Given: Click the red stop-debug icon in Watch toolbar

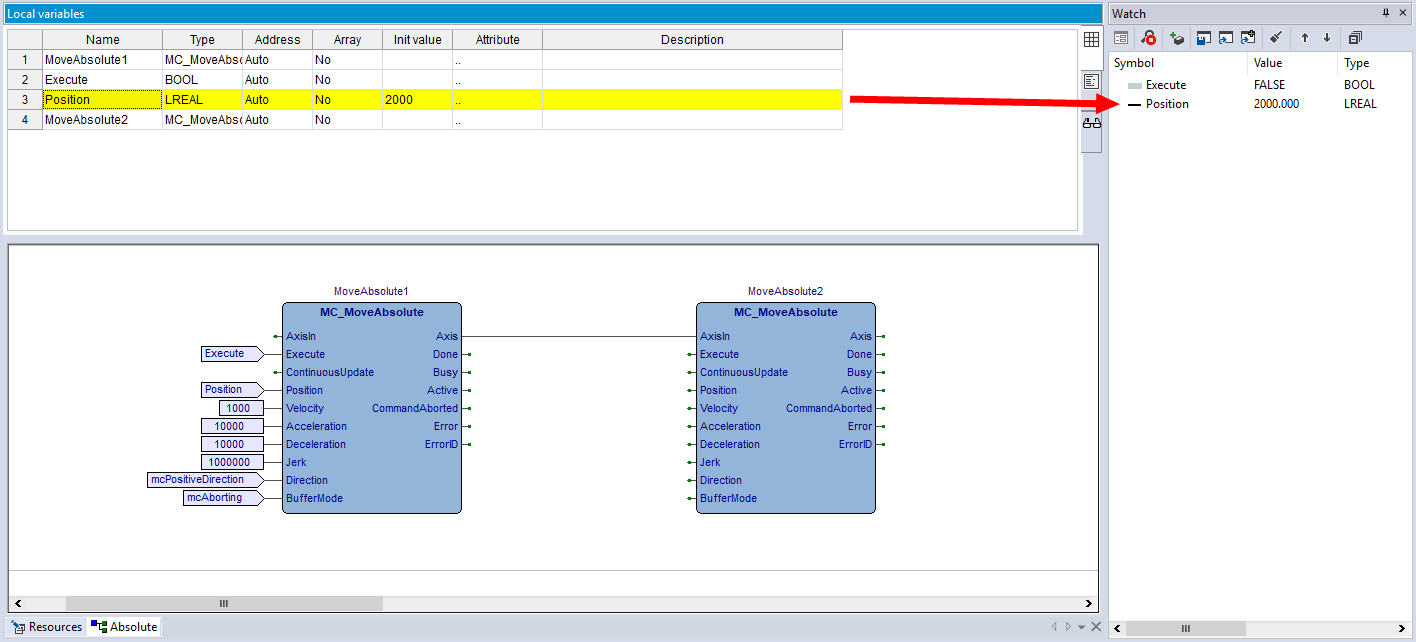Looking at the screenshot, I should coord(1148,38).
